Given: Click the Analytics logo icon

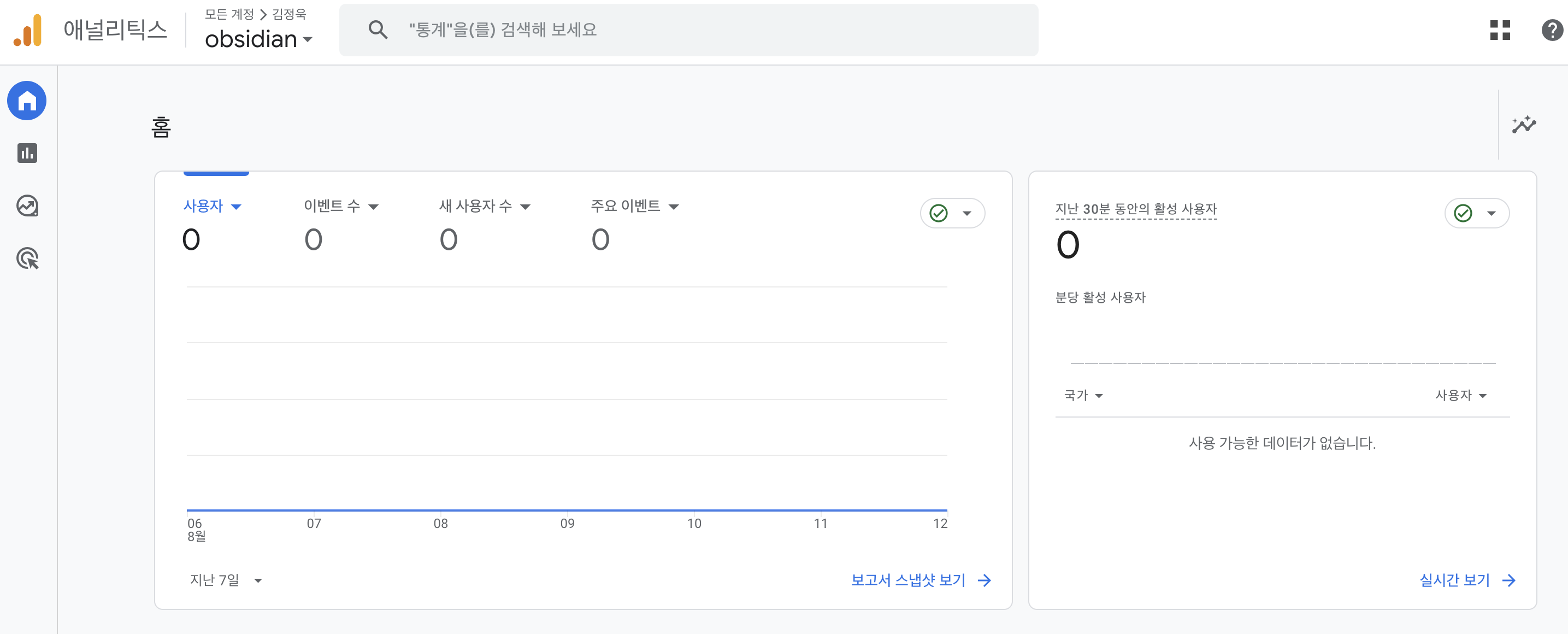Looking at the screenshot, I should point(28,30).
